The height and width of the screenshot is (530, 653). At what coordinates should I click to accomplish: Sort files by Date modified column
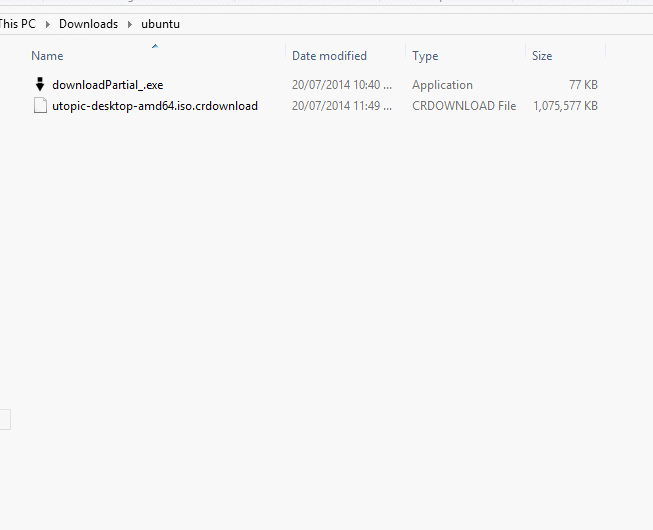click(329, 56)
